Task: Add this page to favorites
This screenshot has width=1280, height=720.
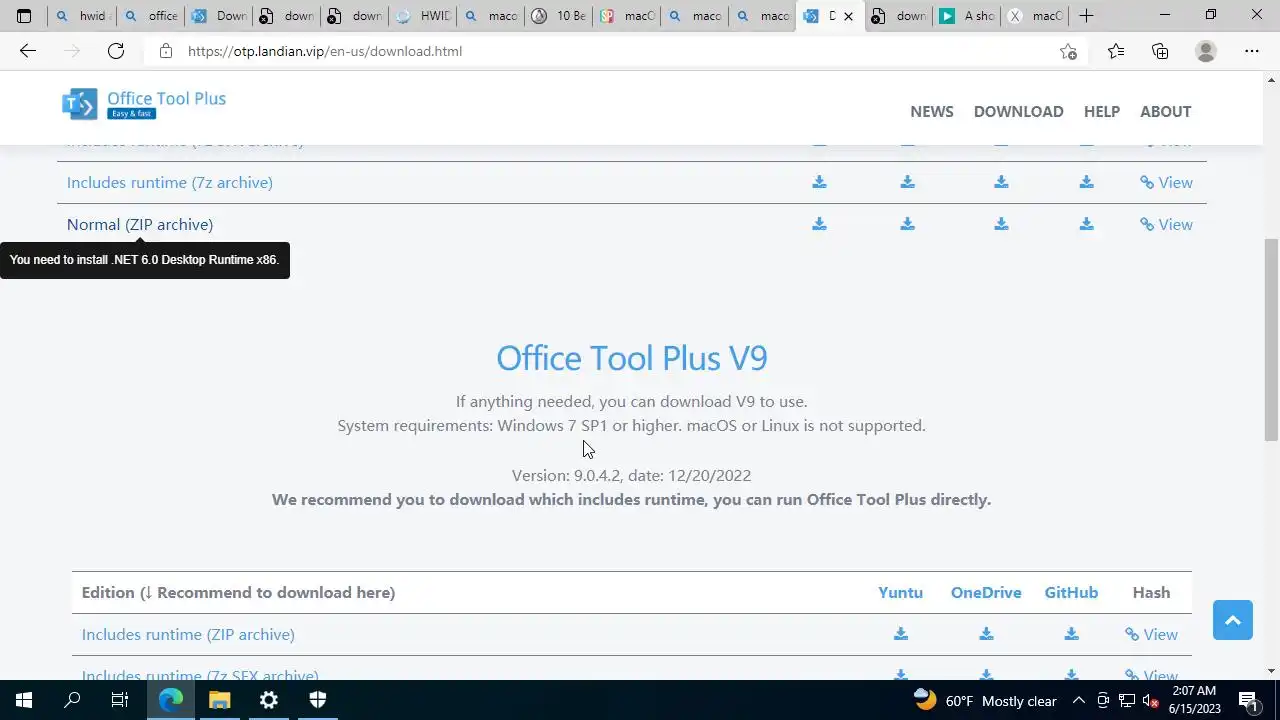Action: [x=1068, y=51]
